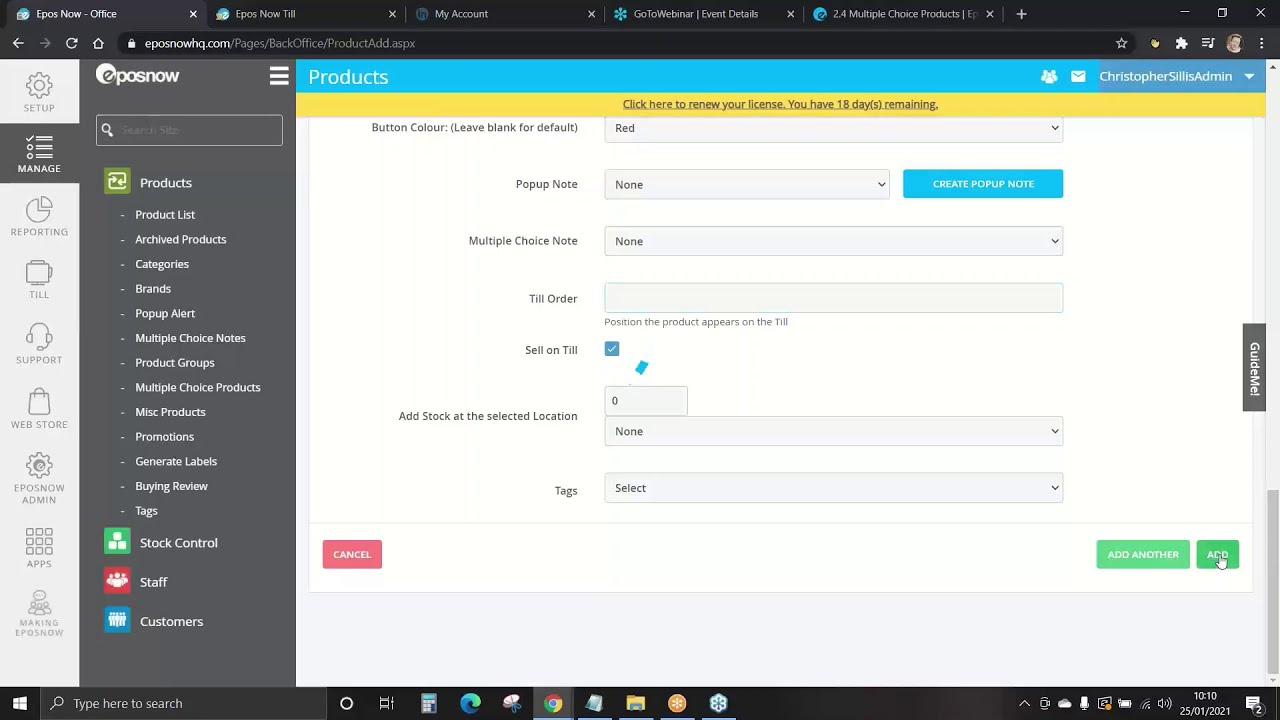Open Multiple Choice Products in sidebar
Image resolution: width=1280 pixels, height=720 pixels.
pyautogui.click(x=198, y=387)
